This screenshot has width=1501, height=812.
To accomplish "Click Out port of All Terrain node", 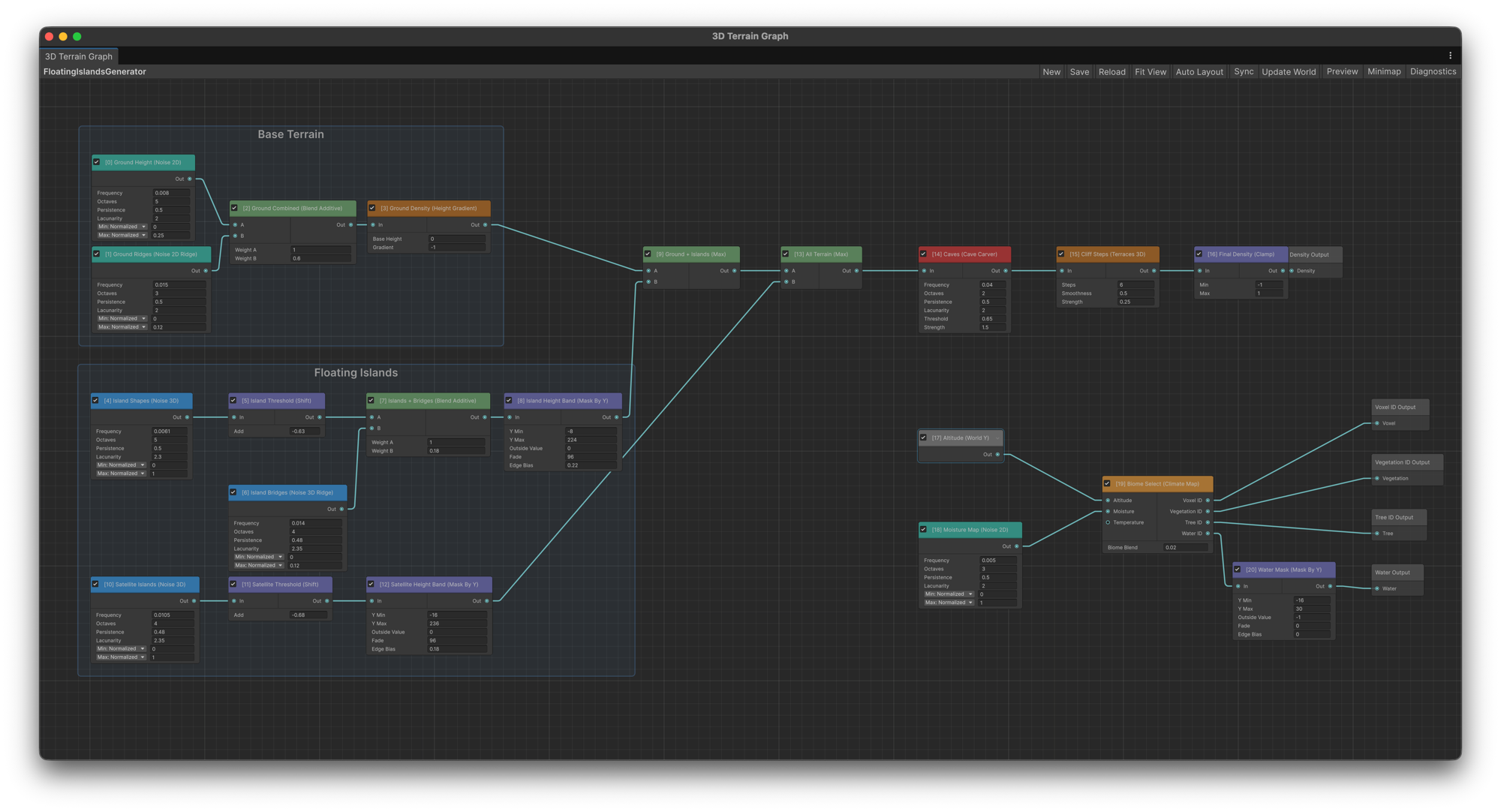I will tap(856, 271).
